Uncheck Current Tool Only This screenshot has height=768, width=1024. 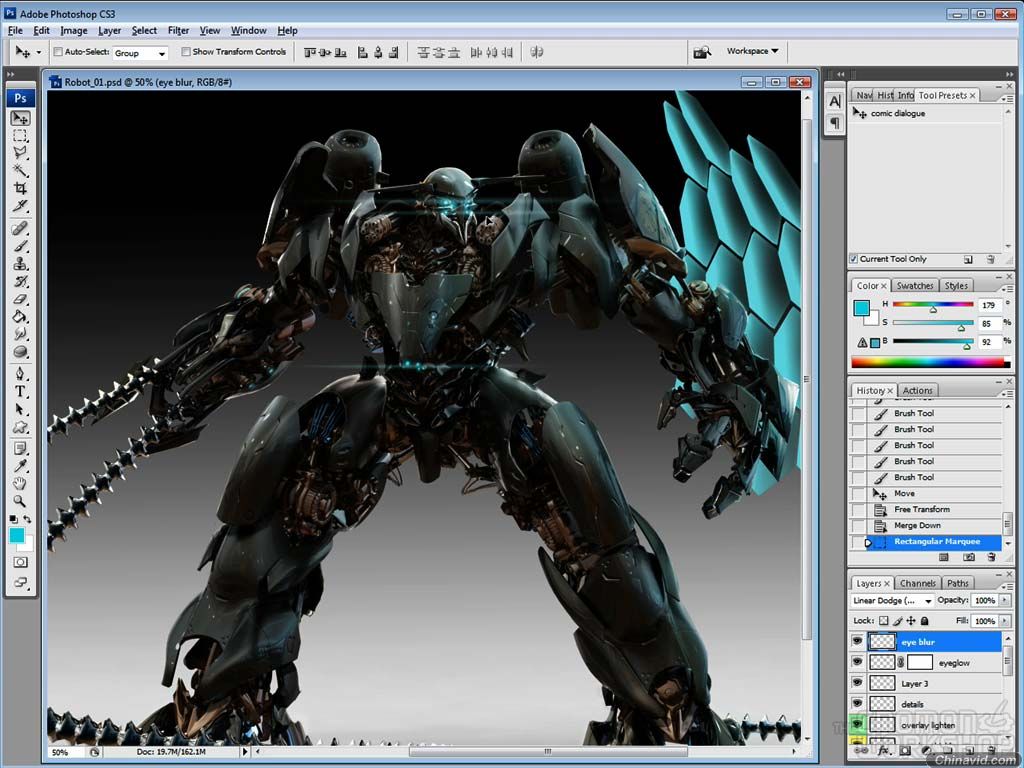coord(854,259)
